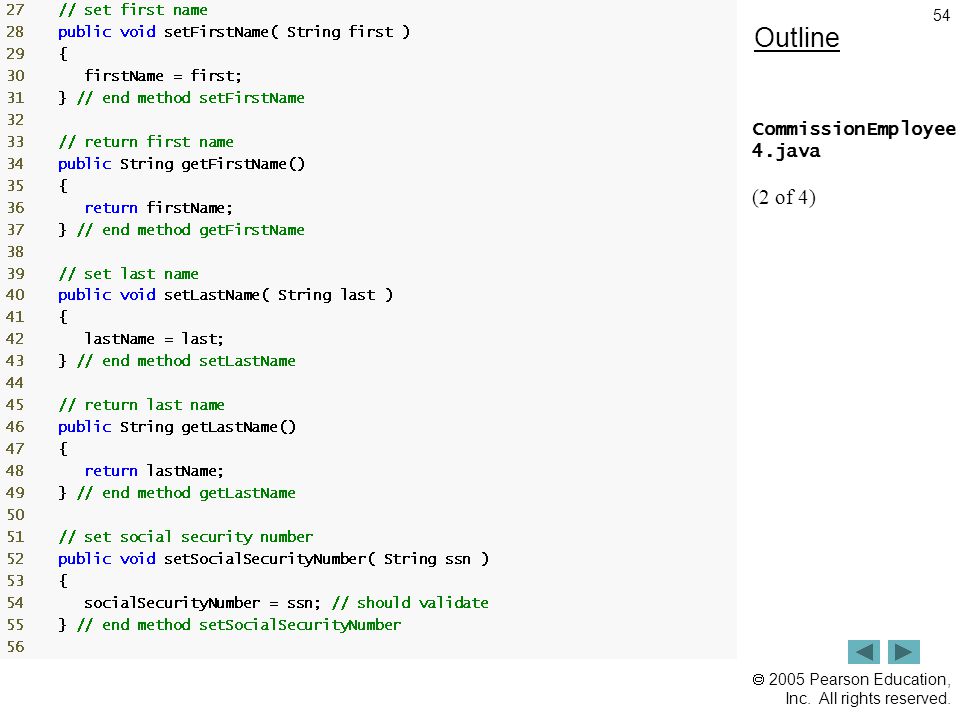This screenshot has width=960, height=720.
Task: Click the comment '// set first name'
Action: tap(133, 10)
